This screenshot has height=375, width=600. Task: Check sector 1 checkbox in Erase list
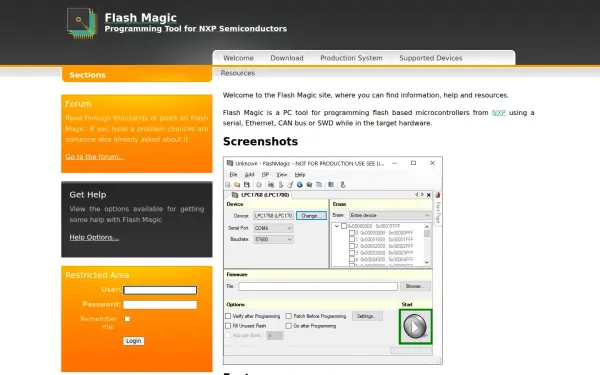pos(352,239)
